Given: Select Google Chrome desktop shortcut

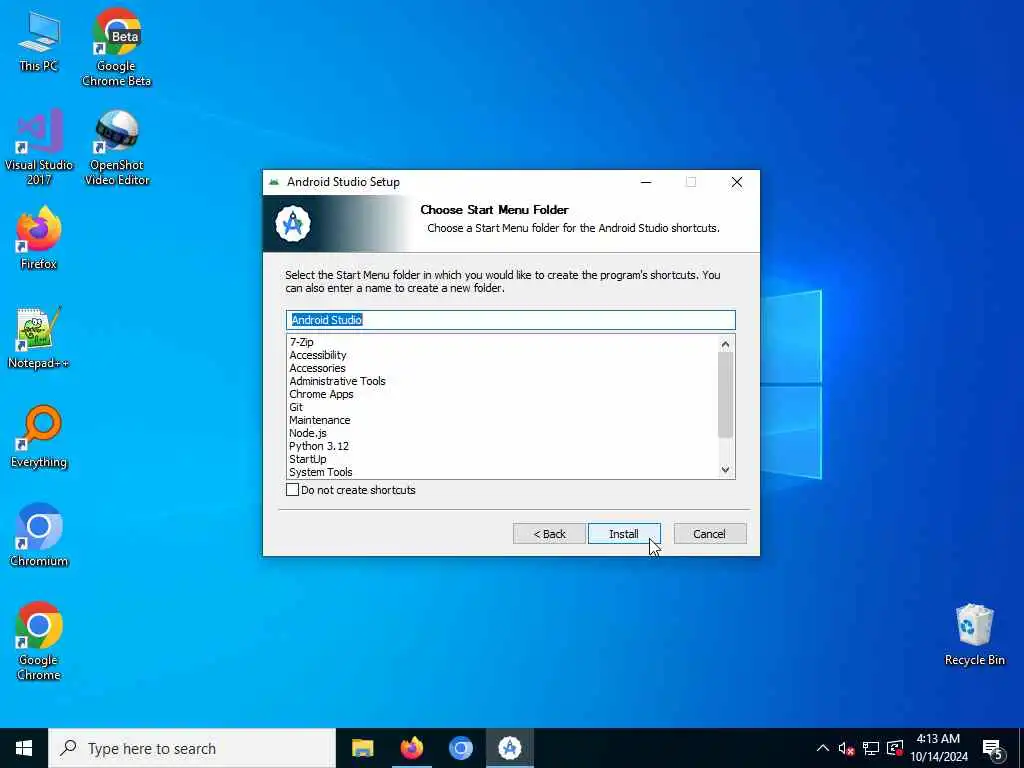Looking at the screenshot, I should click(x=39, y=641).
